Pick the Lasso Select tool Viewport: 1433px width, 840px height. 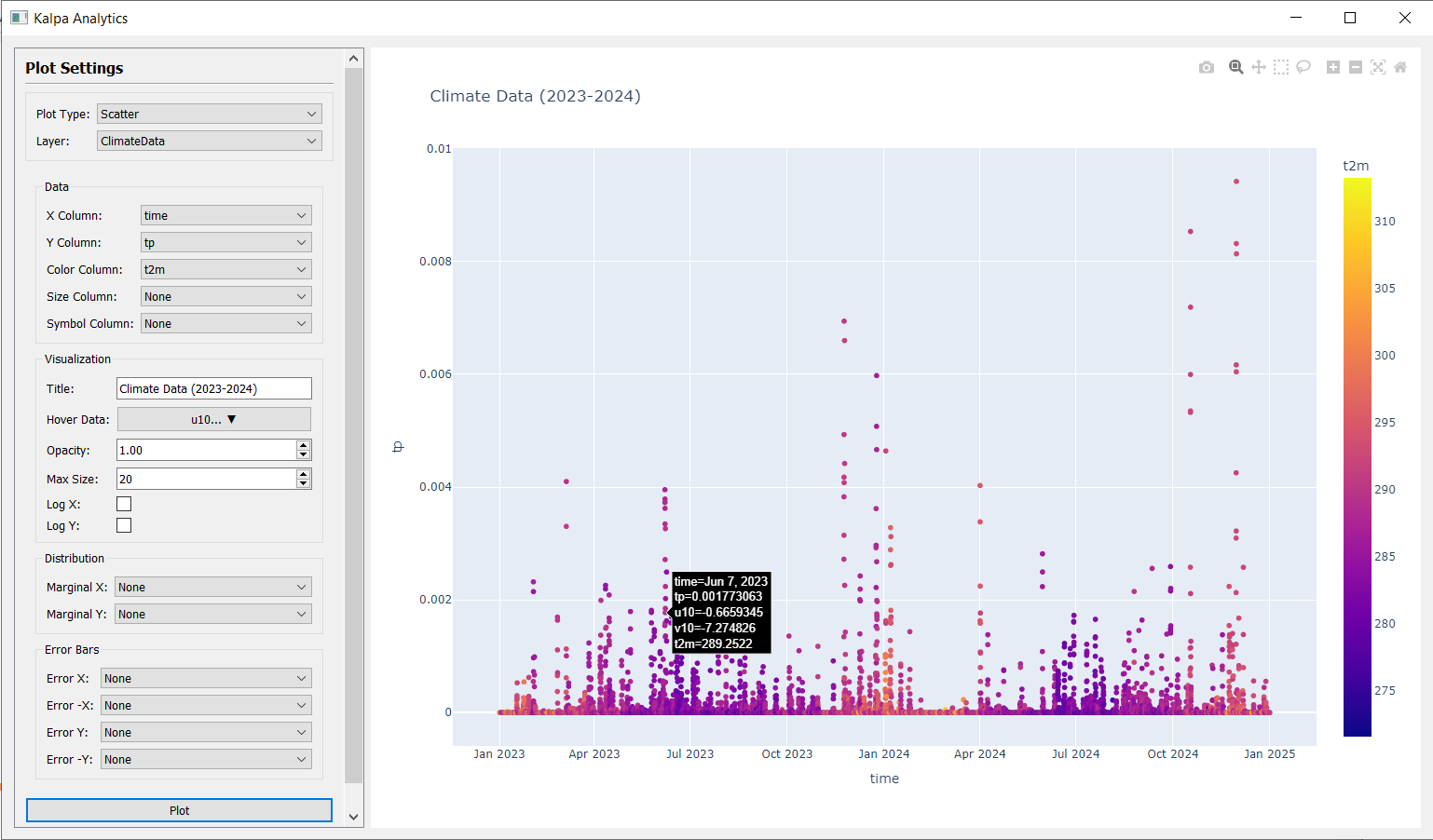(x=1303, y=67)
